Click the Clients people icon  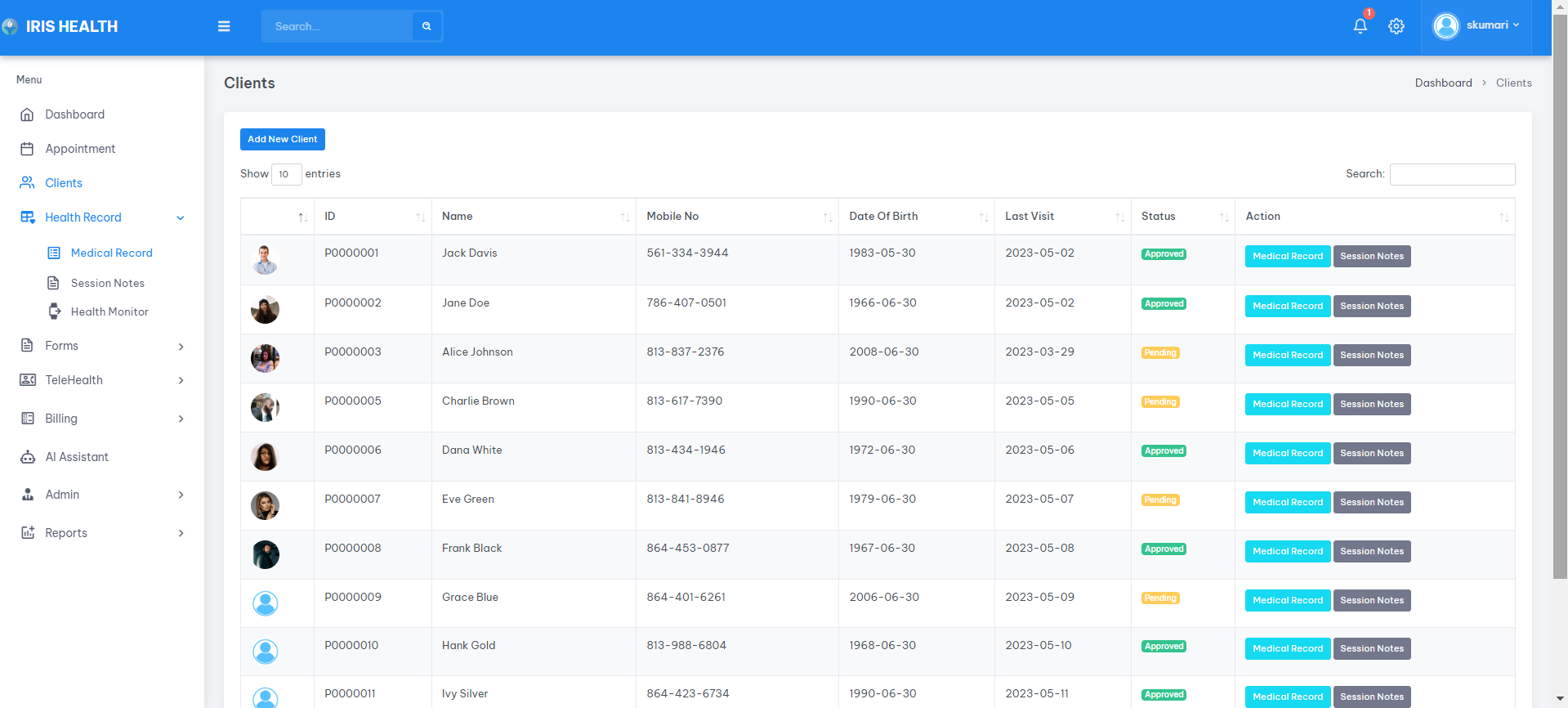pos(27,183)
